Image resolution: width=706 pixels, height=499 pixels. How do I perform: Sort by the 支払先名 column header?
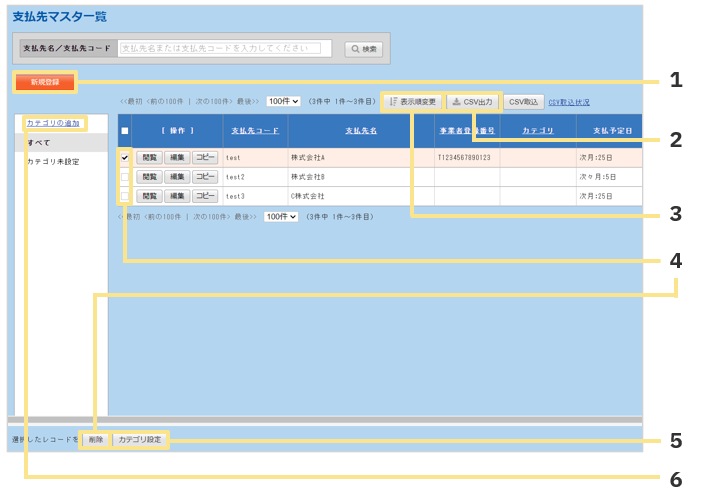tap(360, 131)
